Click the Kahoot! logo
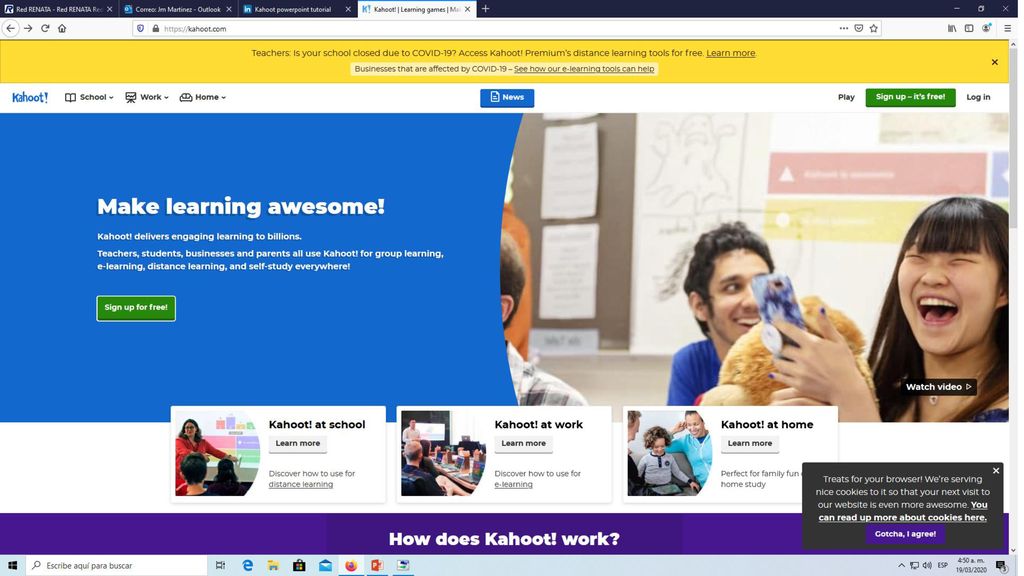 click(x=30, y=97)
